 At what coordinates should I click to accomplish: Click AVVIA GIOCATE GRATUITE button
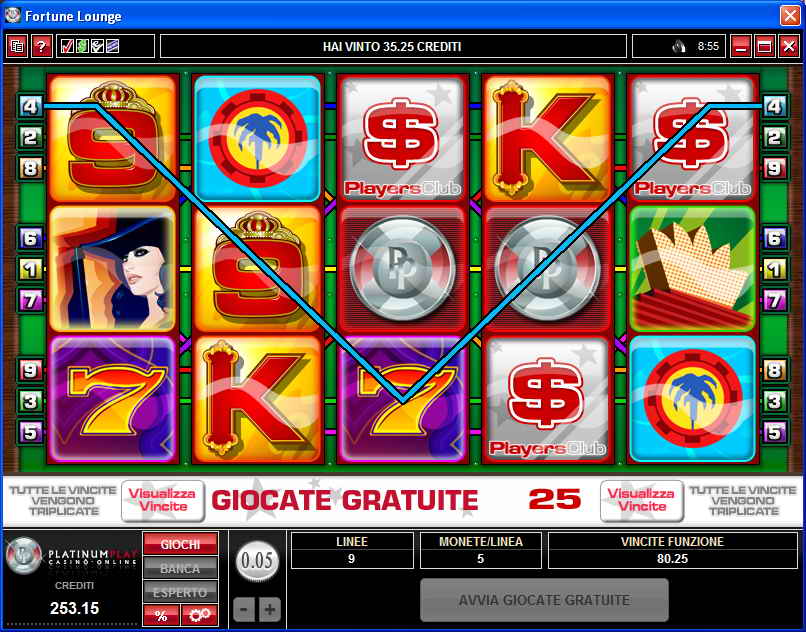pyautogui.click(x=544, y=600)
